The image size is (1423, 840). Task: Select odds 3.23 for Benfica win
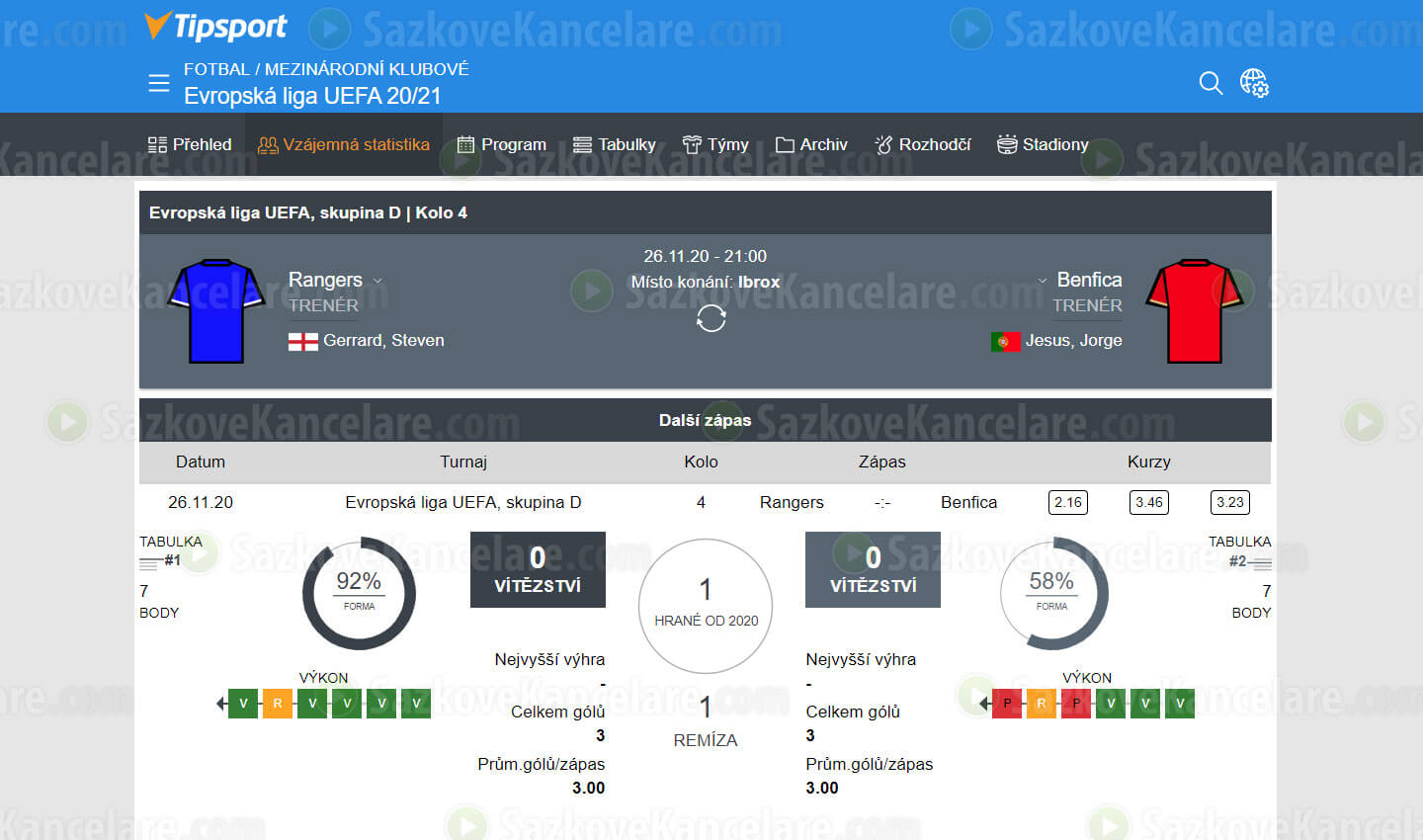click(x=1230, y=502)
